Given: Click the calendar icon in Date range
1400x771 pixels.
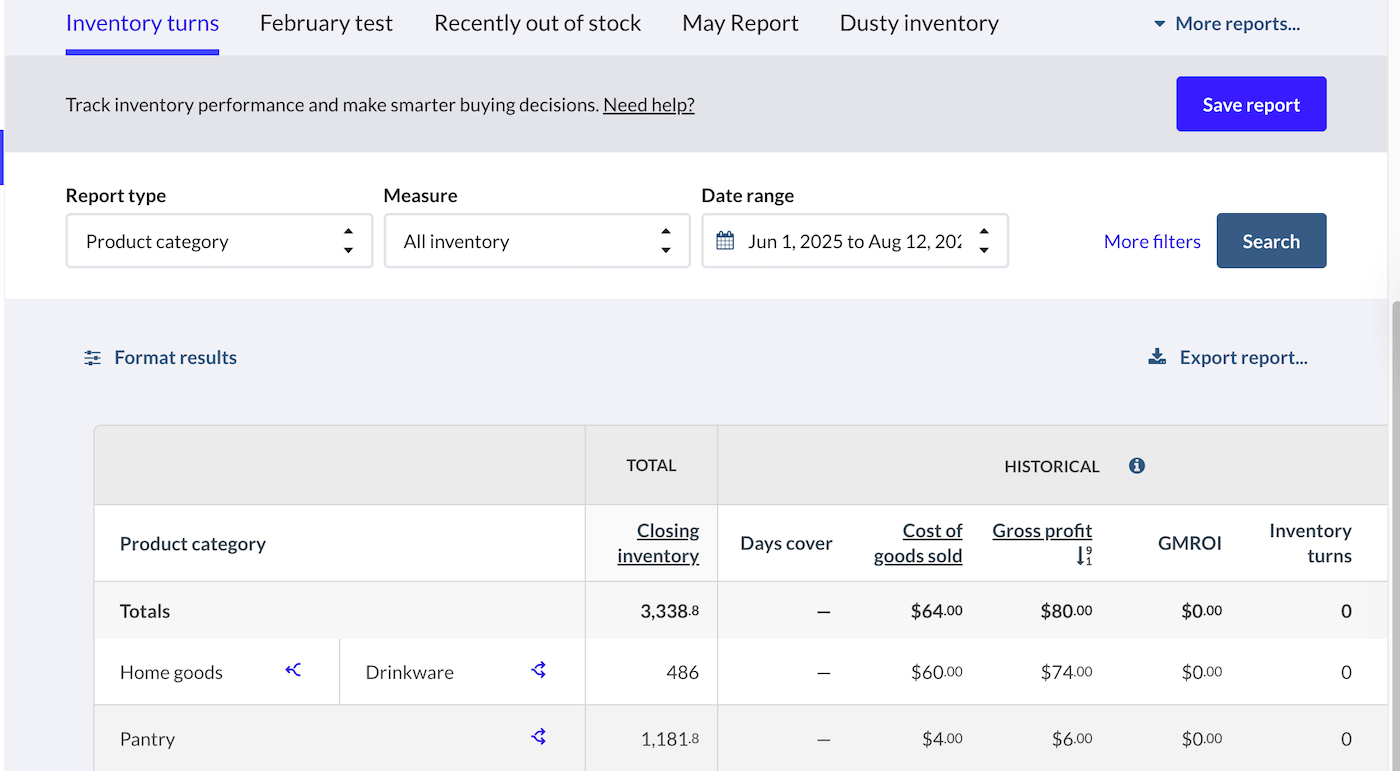Looking at the screenshot, I should click(724, 240).
